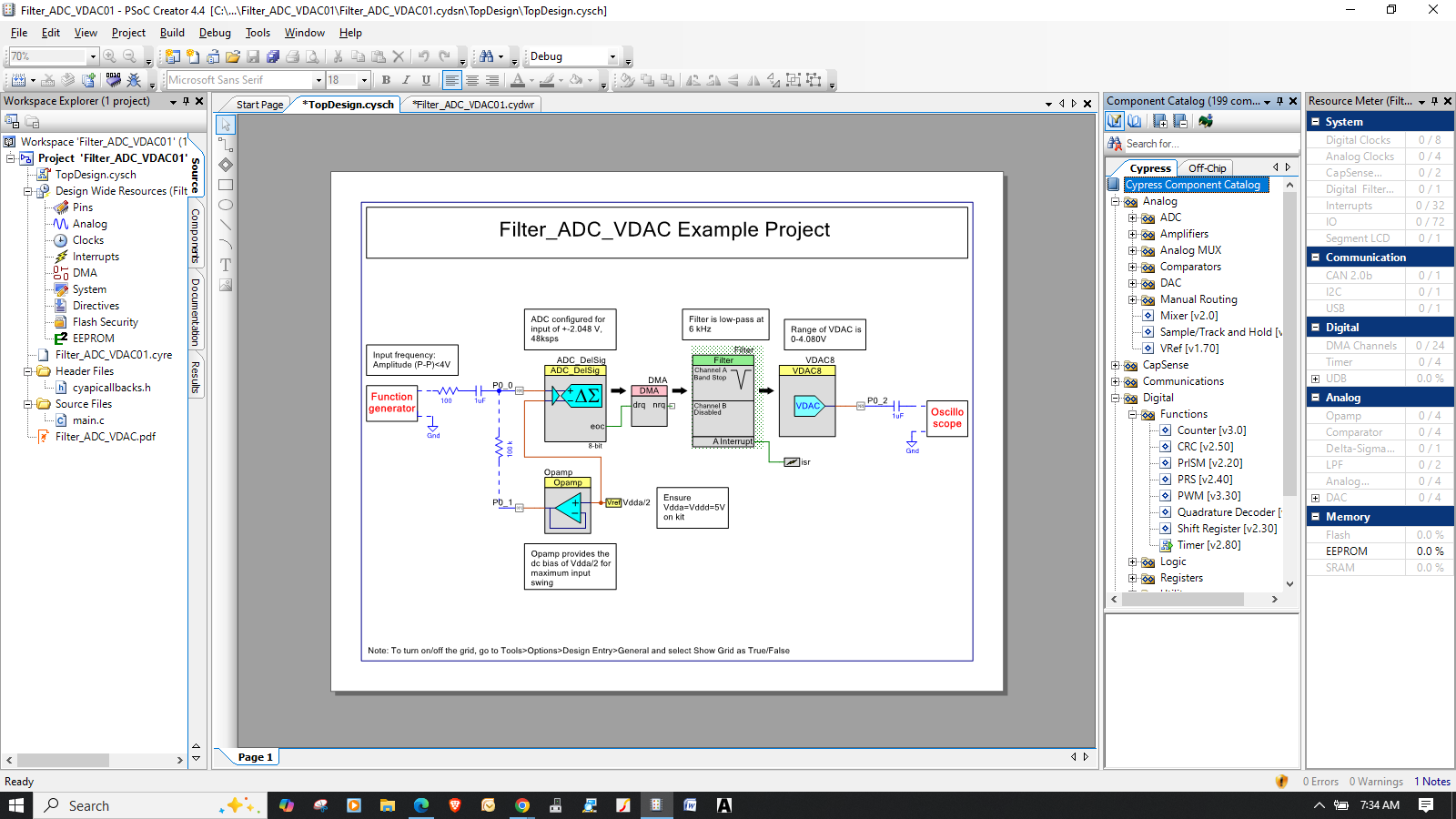
Task: Select the Pins item under Design Wide Resources
Action: tap(82, 207)
